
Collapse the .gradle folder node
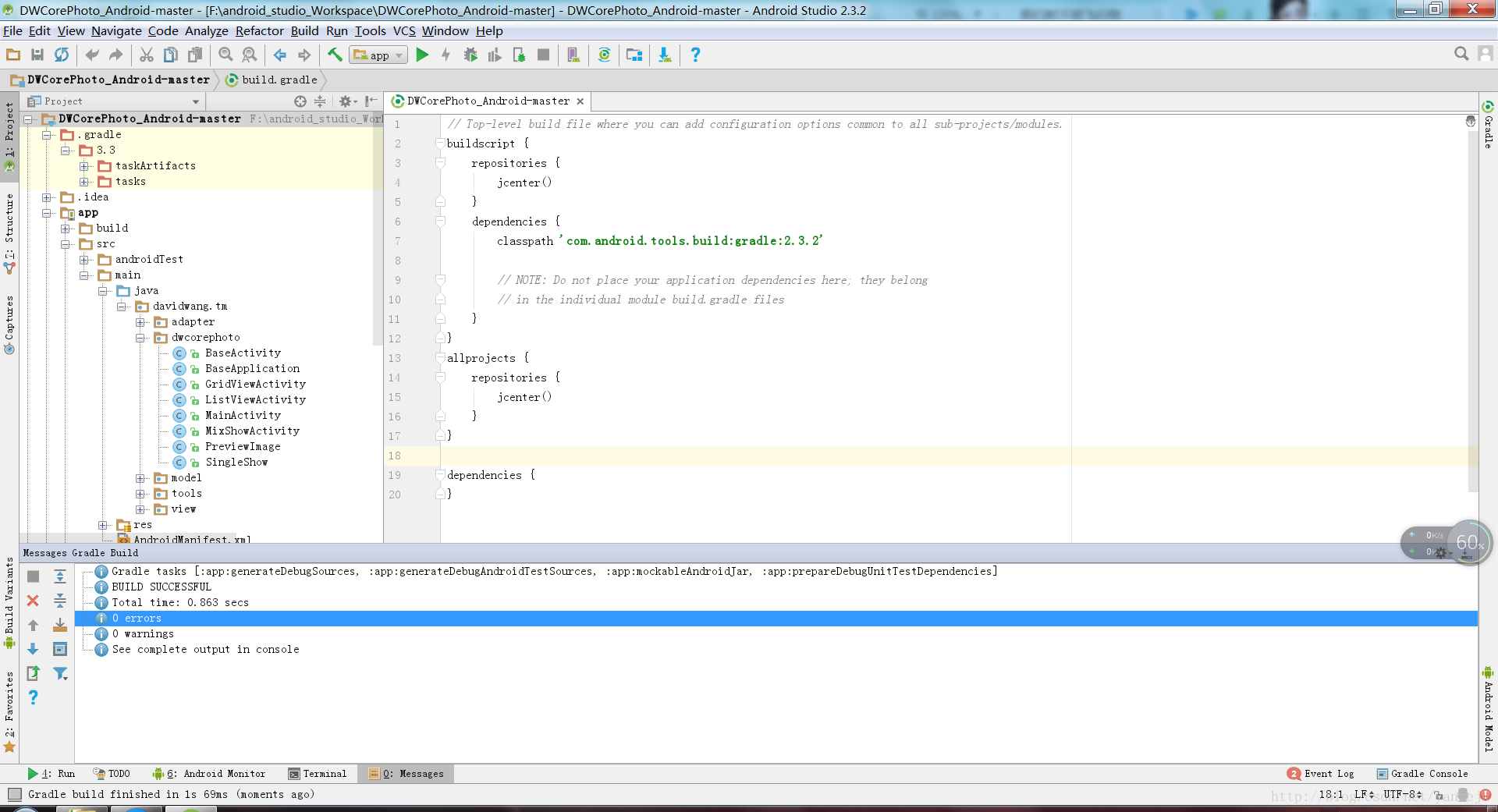tap(47, 135)
